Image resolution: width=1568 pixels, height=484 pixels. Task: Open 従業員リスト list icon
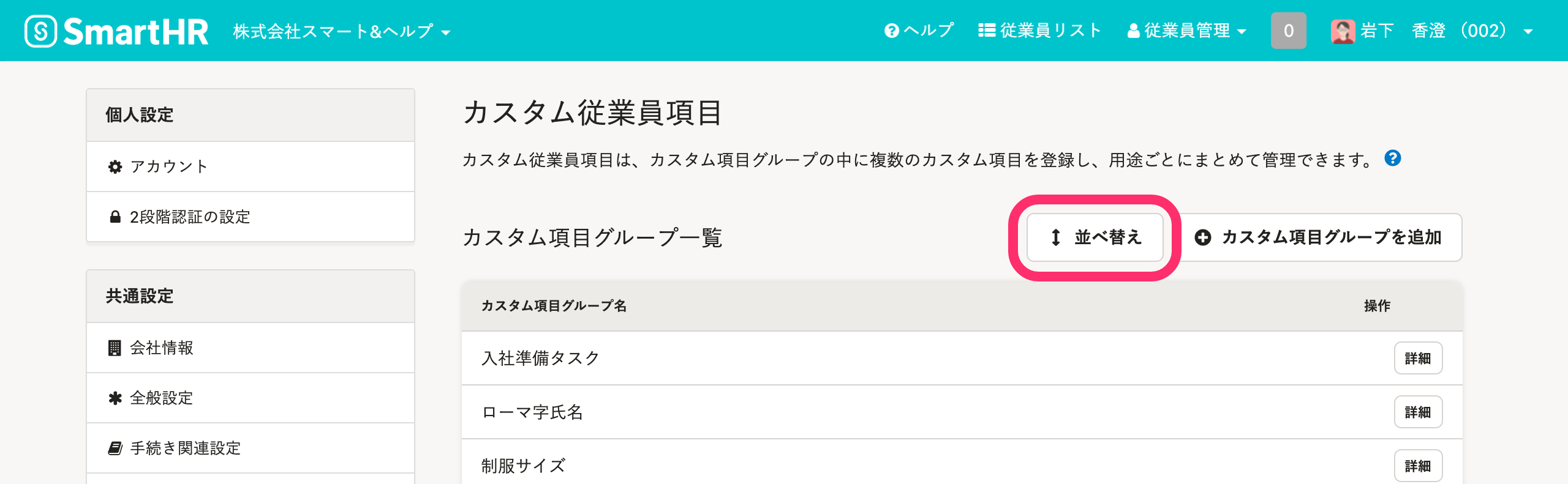[x=986, y=31]
